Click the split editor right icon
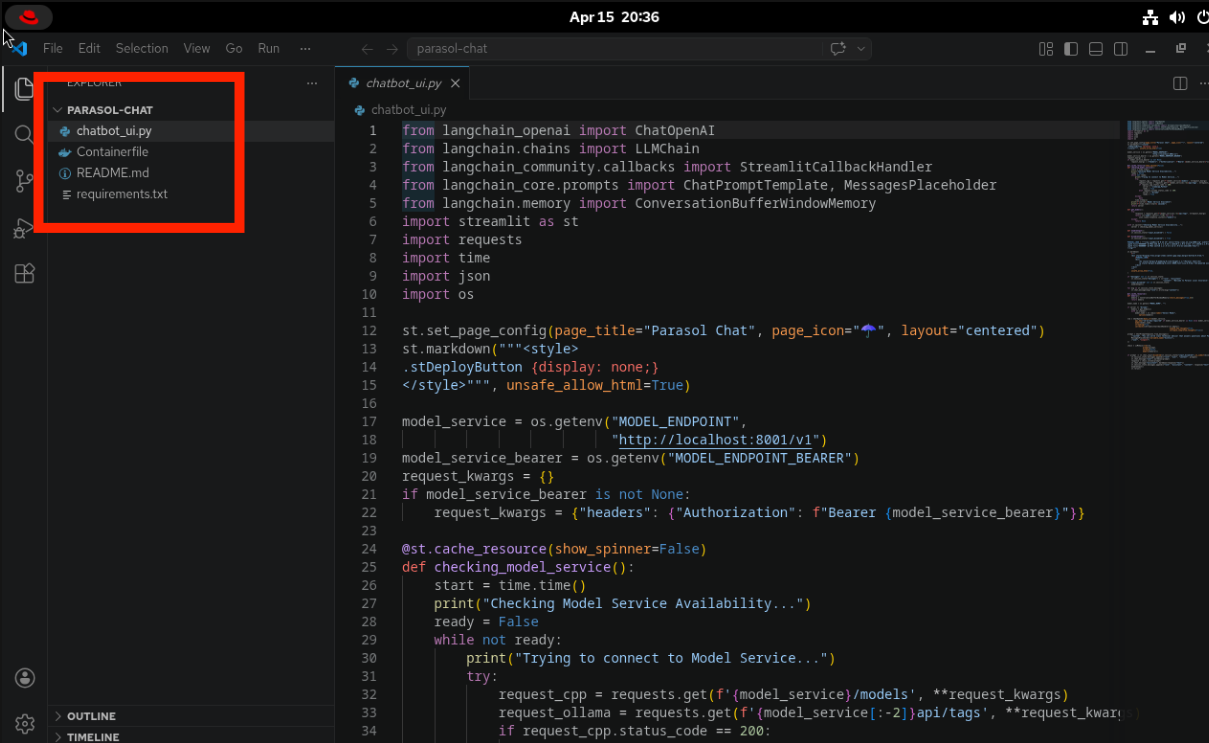 tap(1180, 83)
